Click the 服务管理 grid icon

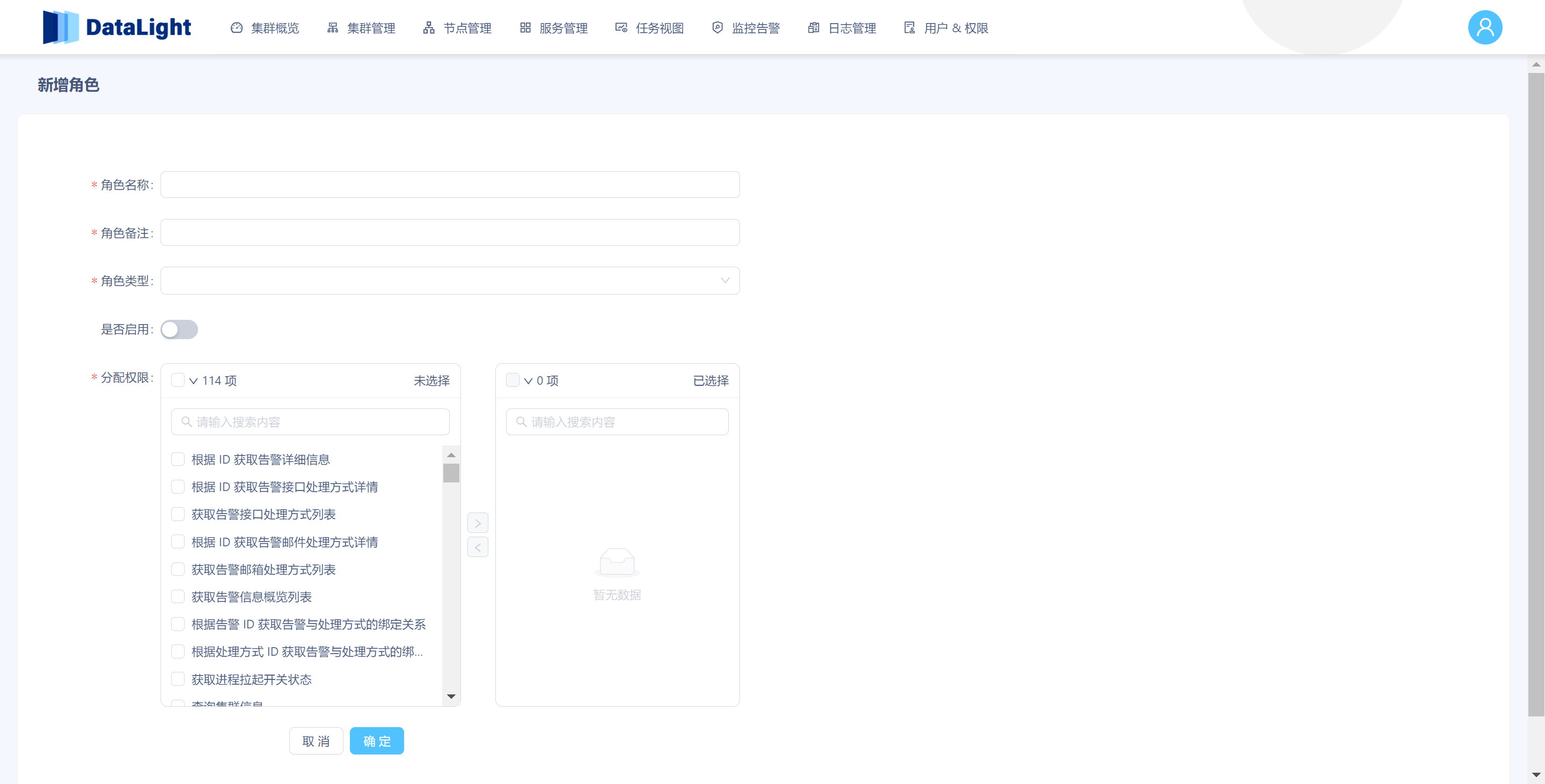click(525, 27)
